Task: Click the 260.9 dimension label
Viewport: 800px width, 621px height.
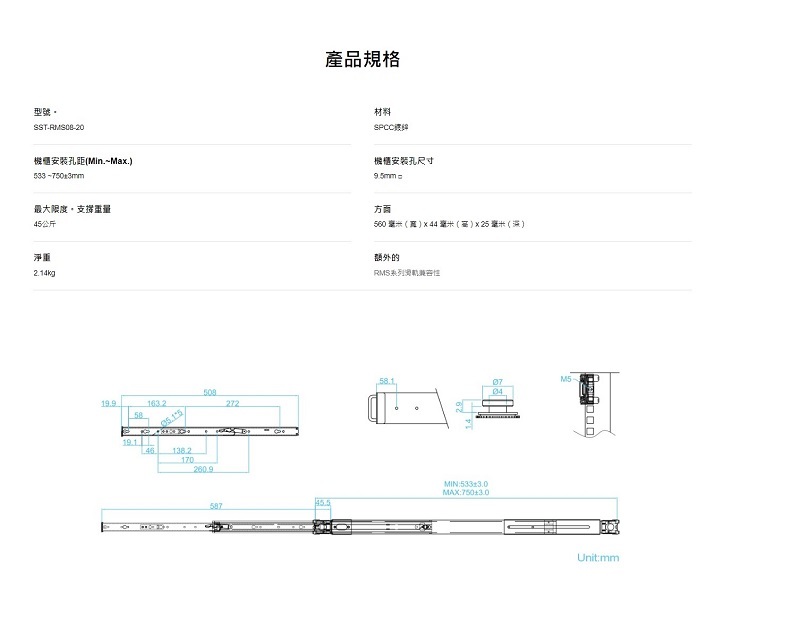Action: tap(203, 469)
